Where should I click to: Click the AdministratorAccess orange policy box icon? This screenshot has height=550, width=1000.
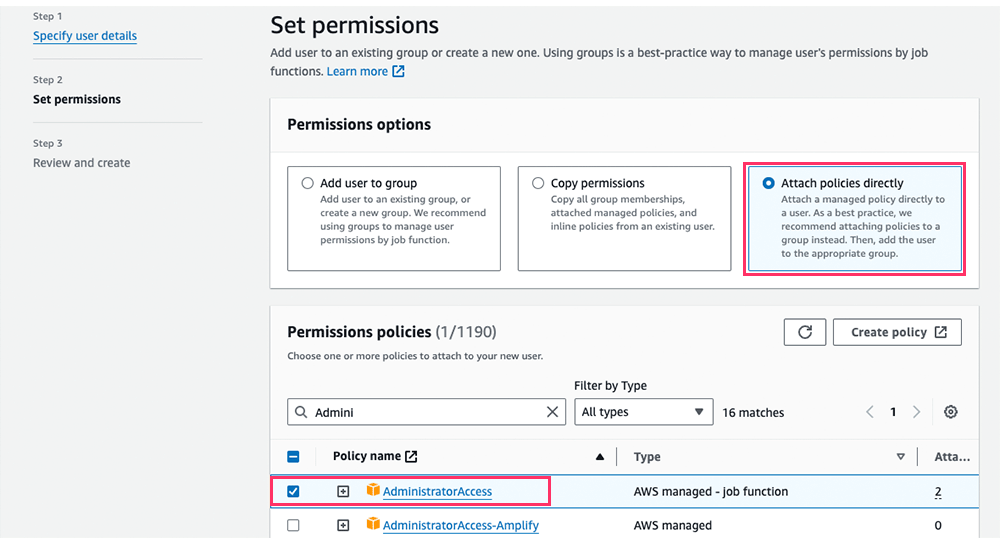[373, 490]
